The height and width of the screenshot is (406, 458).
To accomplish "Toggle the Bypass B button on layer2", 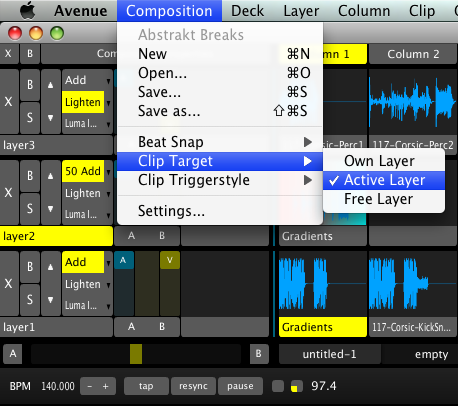I will (30, 176).
